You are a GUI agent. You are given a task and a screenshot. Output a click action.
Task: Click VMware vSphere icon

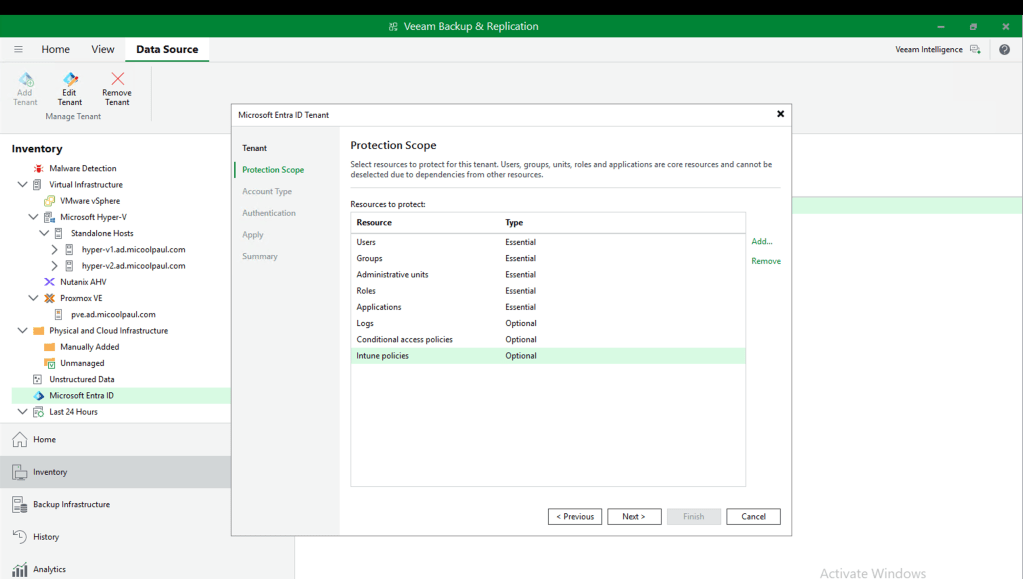[49, 201]
